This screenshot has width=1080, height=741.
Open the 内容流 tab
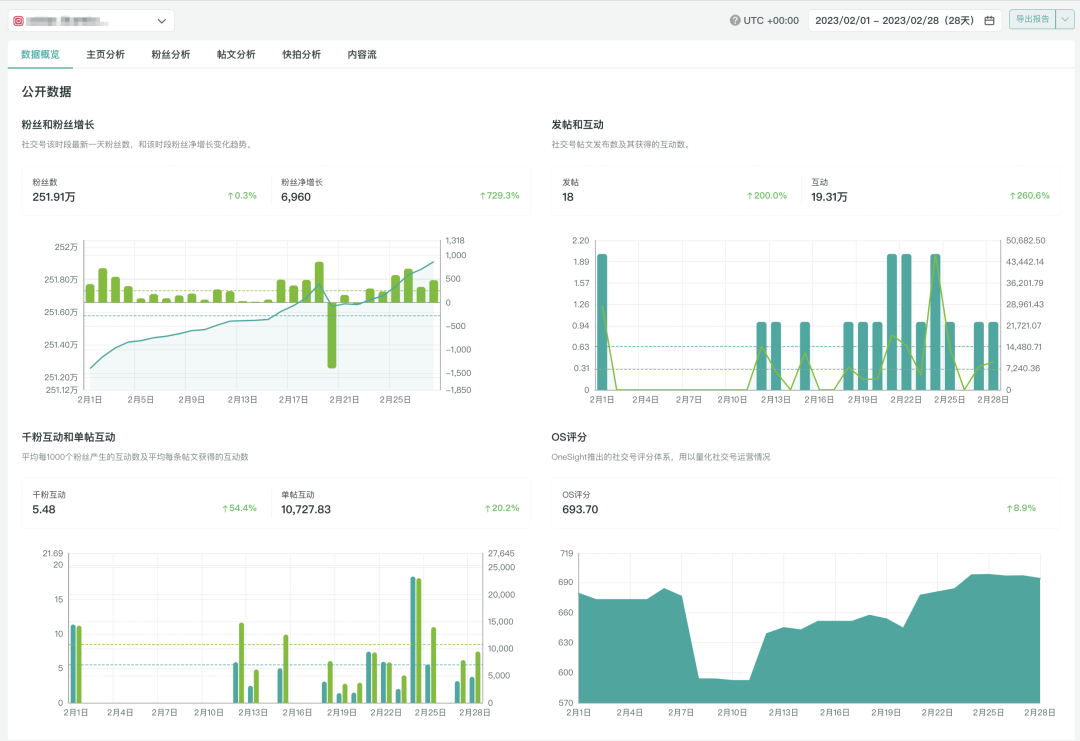pyautogui.click(x=362, y=54)
